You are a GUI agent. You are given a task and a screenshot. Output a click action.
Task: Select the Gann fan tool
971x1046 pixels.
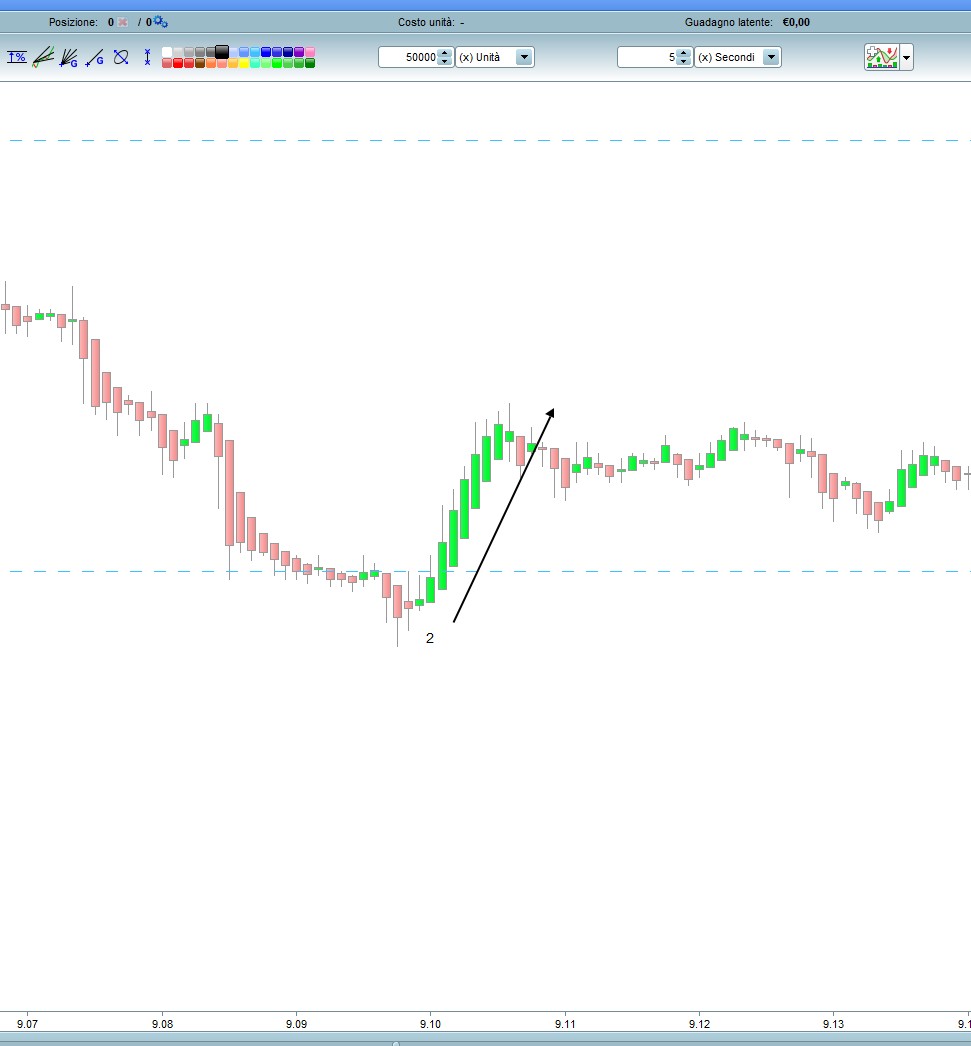click(69, 57)
